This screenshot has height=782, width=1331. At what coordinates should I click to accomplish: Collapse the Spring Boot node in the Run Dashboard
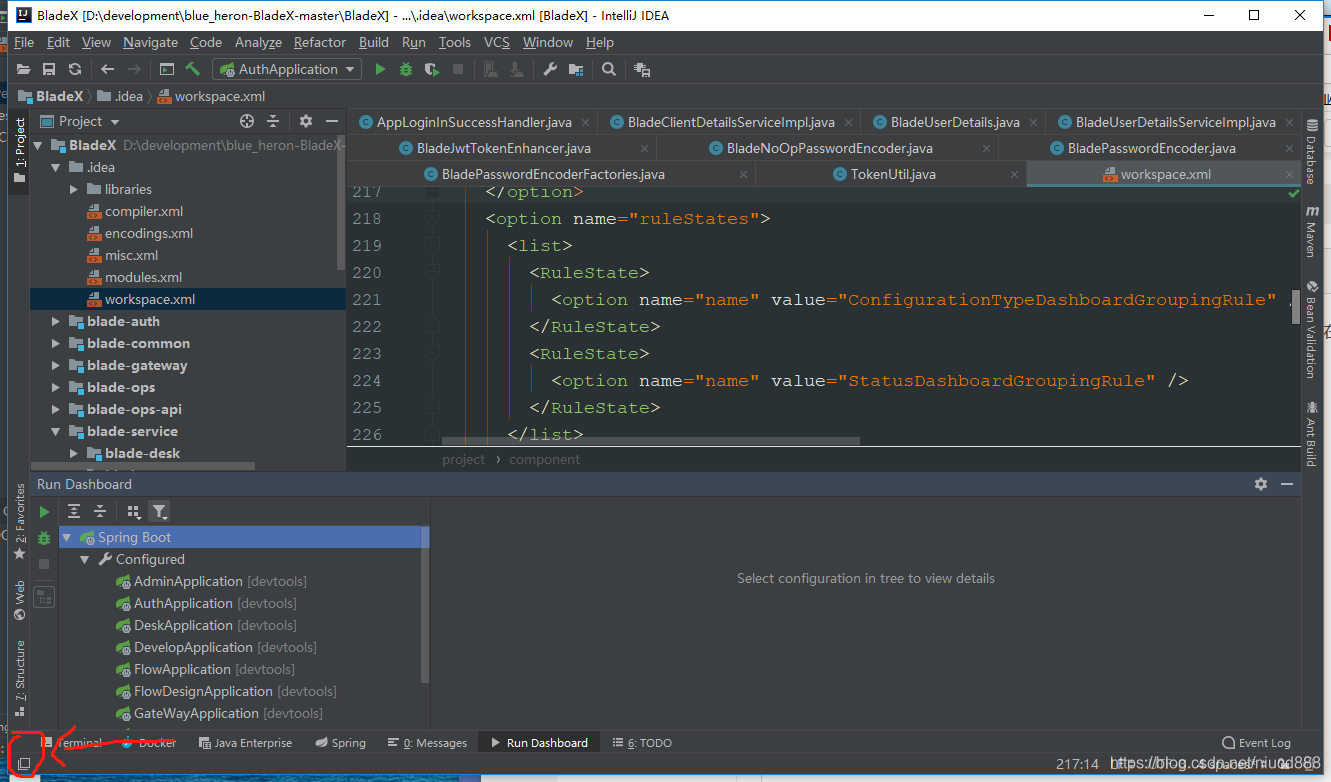(x=67, y=538)
